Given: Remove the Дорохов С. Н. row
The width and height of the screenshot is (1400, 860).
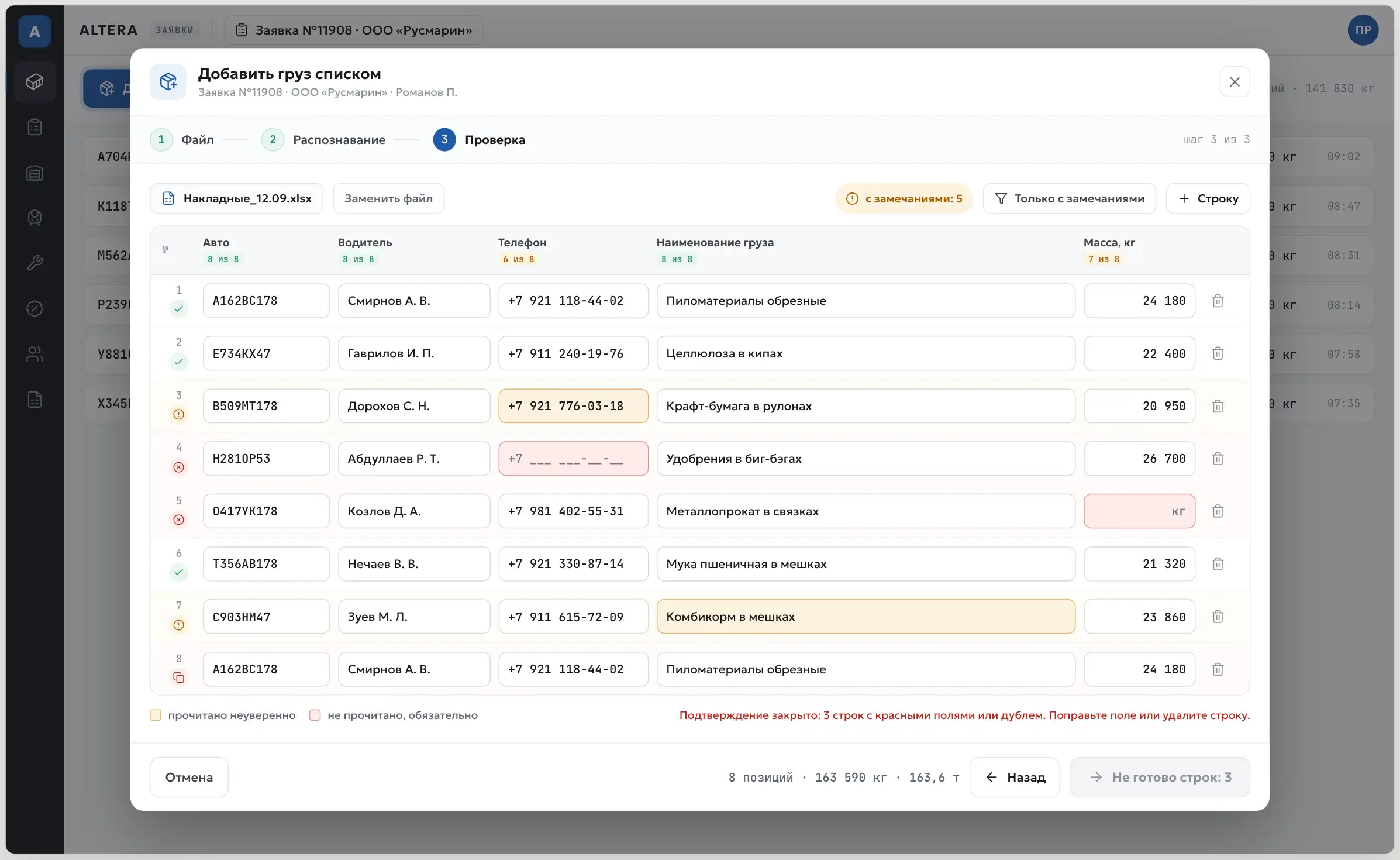Looking at the screenshot, I should (1218, 406).
